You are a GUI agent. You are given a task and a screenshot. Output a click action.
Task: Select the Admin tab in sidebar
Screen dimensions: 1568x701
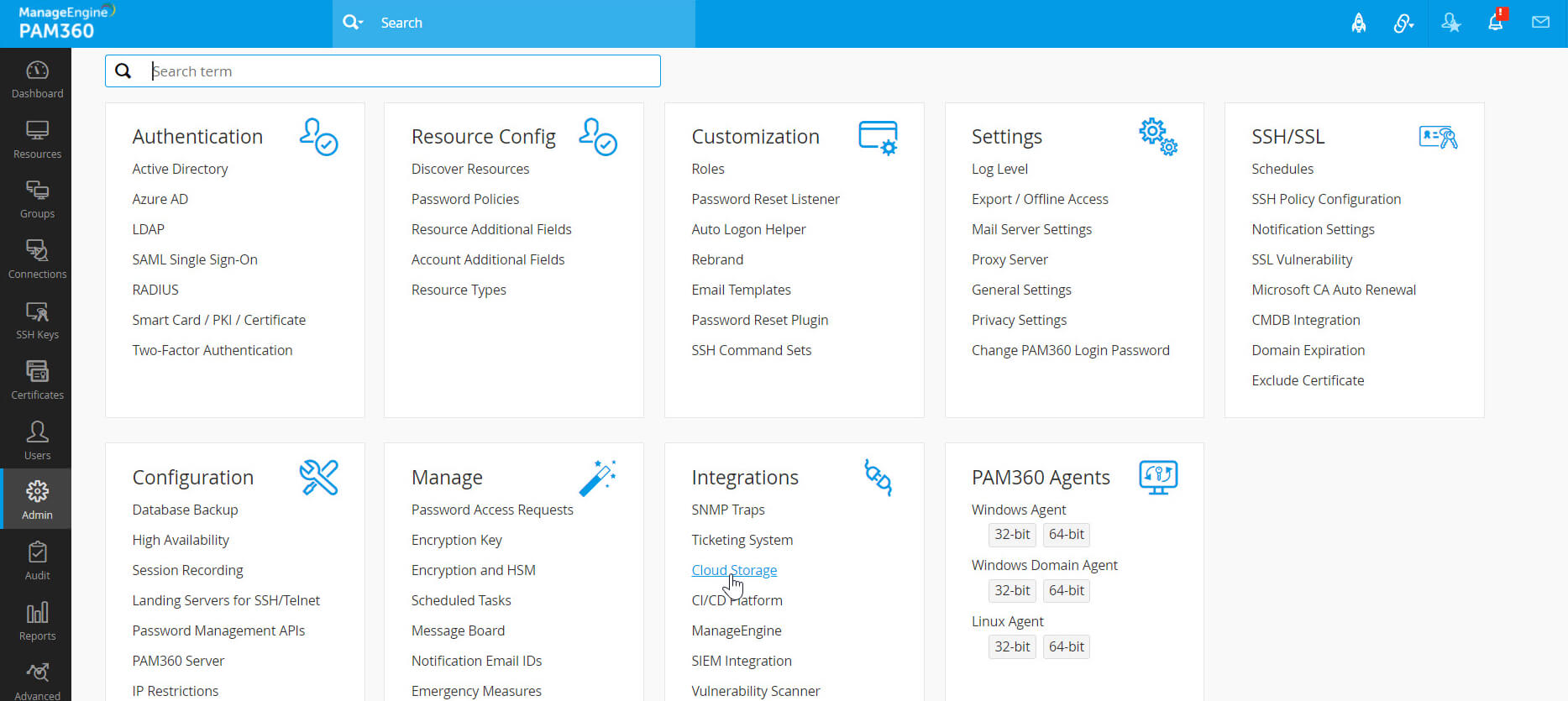coord(37,500)
